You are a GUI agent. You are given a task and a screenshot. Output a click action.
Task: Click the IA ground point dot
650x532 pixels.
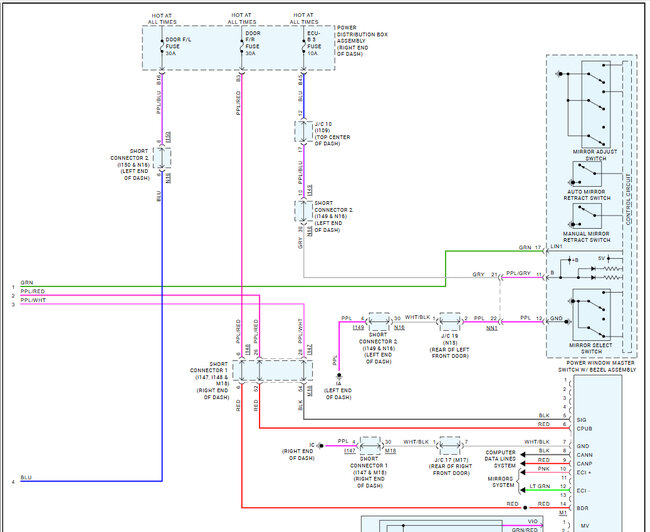pos(339,376)
